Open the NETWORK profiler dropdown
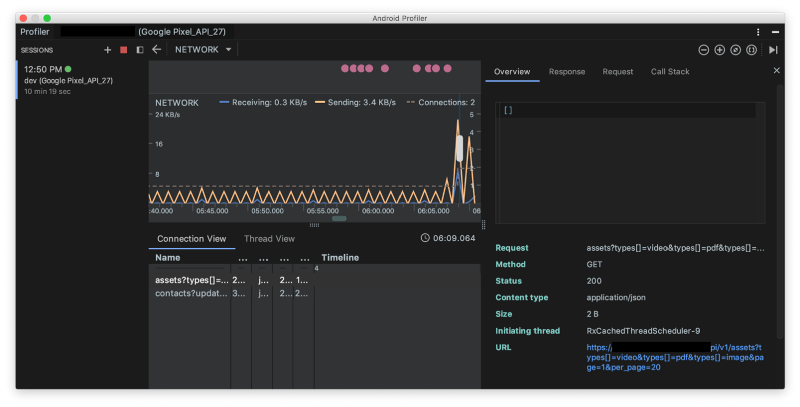 [x=203, y=49]
